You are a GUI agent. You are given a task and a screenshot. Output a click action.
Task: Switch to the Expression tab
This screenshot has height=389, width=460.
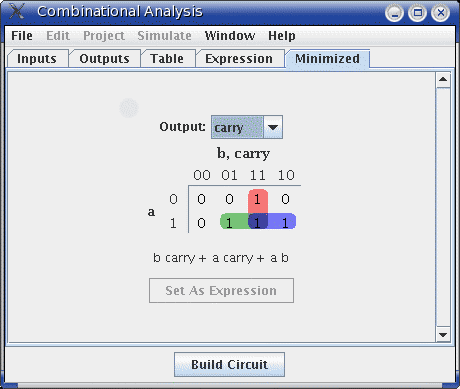239,59
